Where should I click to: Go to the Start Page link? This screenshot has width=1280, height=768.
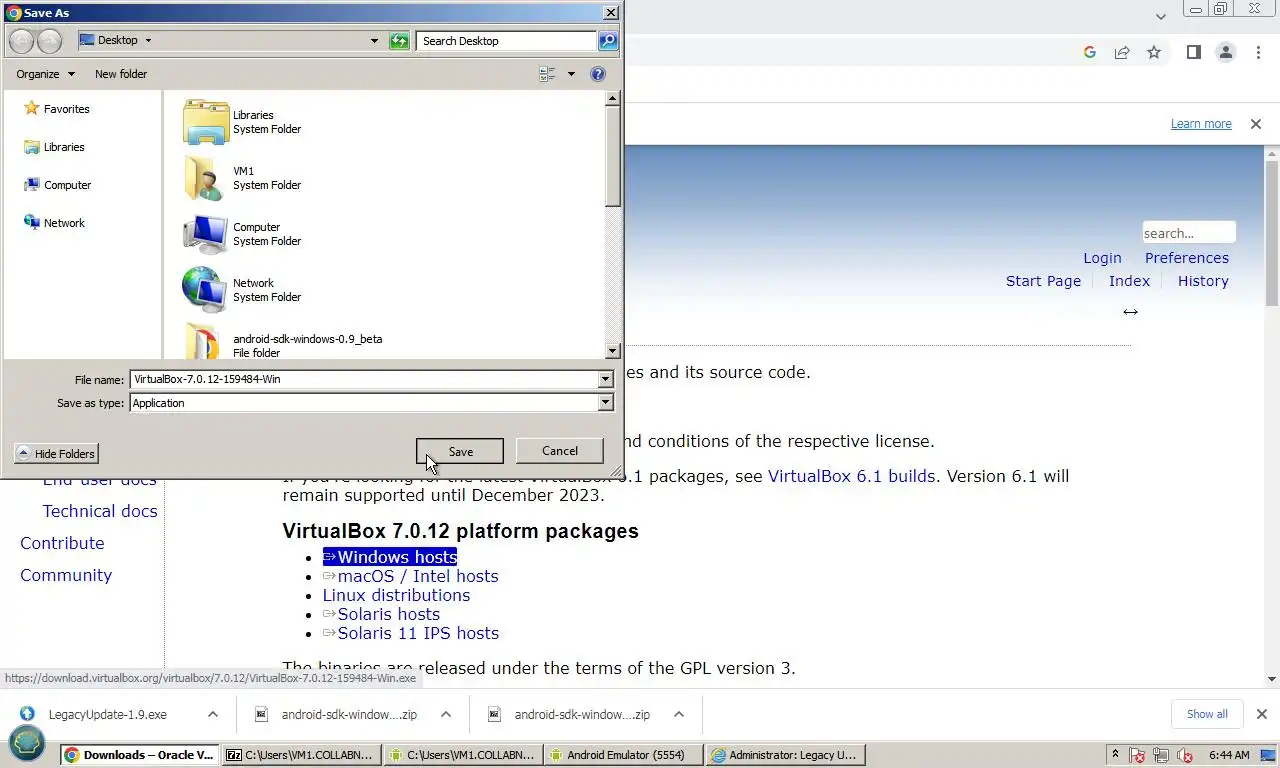pyautogui.click(x=1043, y=281)
